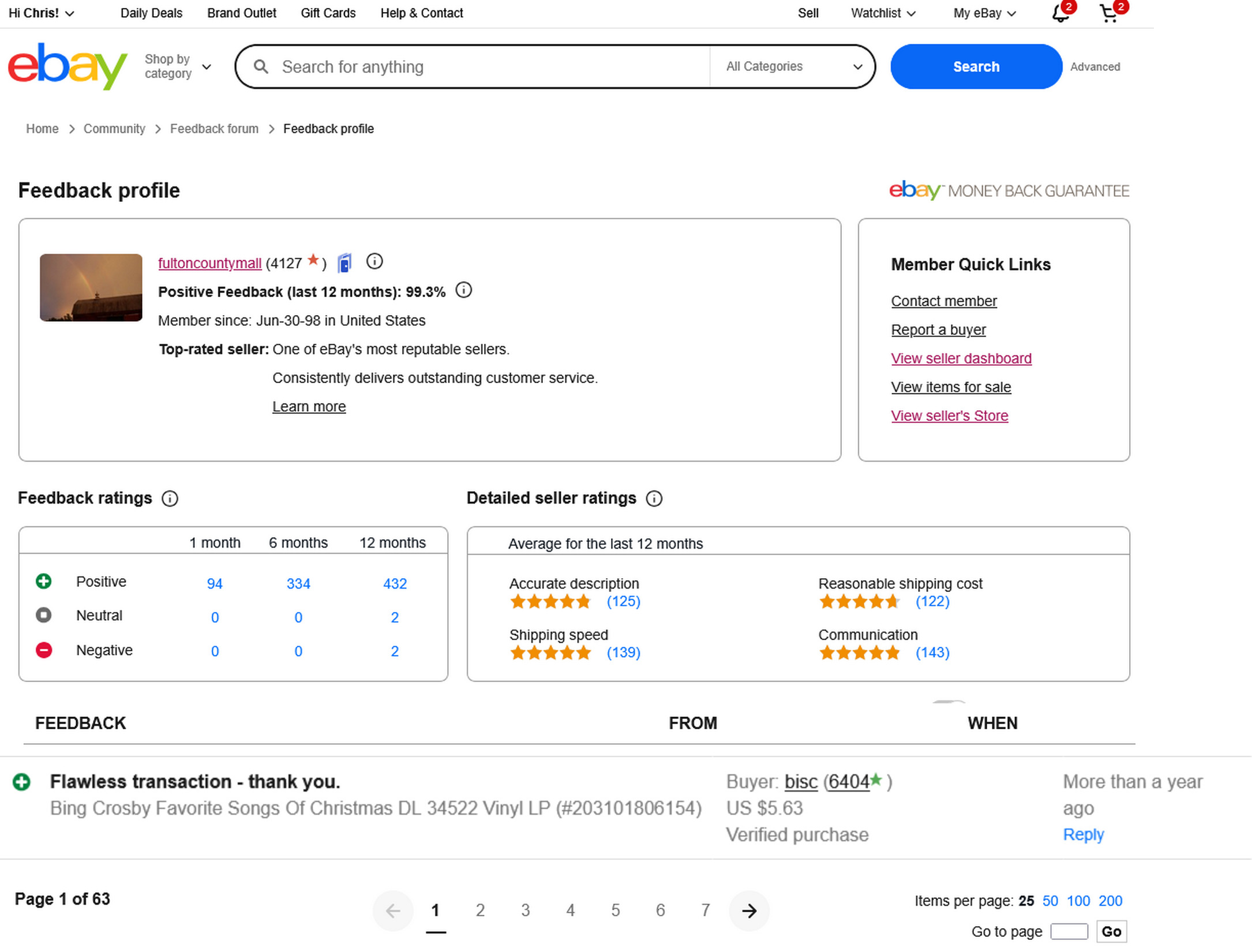Click info icon beside Positive Feedback percentage
Viewport: 1252px width, 952px height.
pyautogui.click(x=463, y=290)
